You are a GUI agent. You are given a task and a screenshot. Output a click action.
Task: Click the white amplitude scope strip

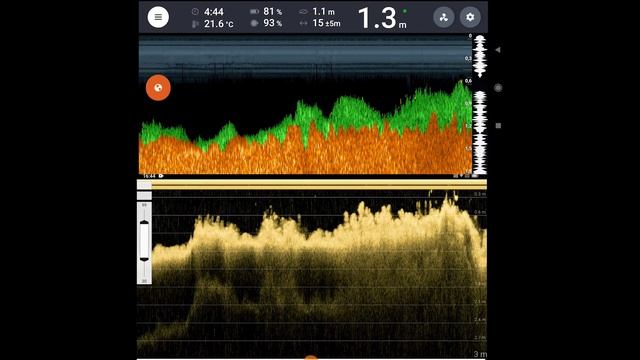[x=480, y=104]
